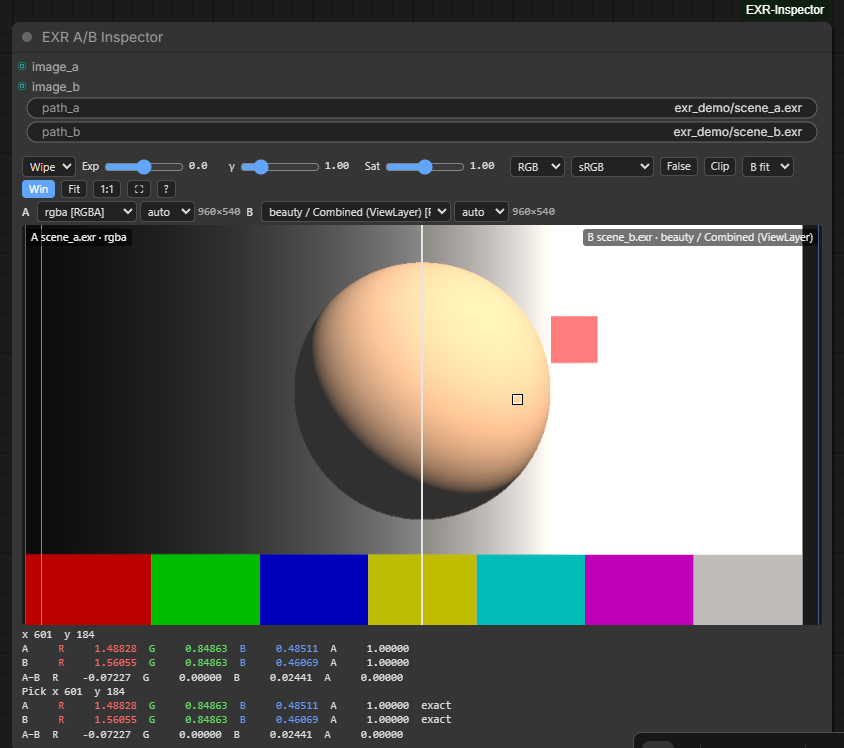Click the first A-B R value -0.07227

click(x=107, y=678)
